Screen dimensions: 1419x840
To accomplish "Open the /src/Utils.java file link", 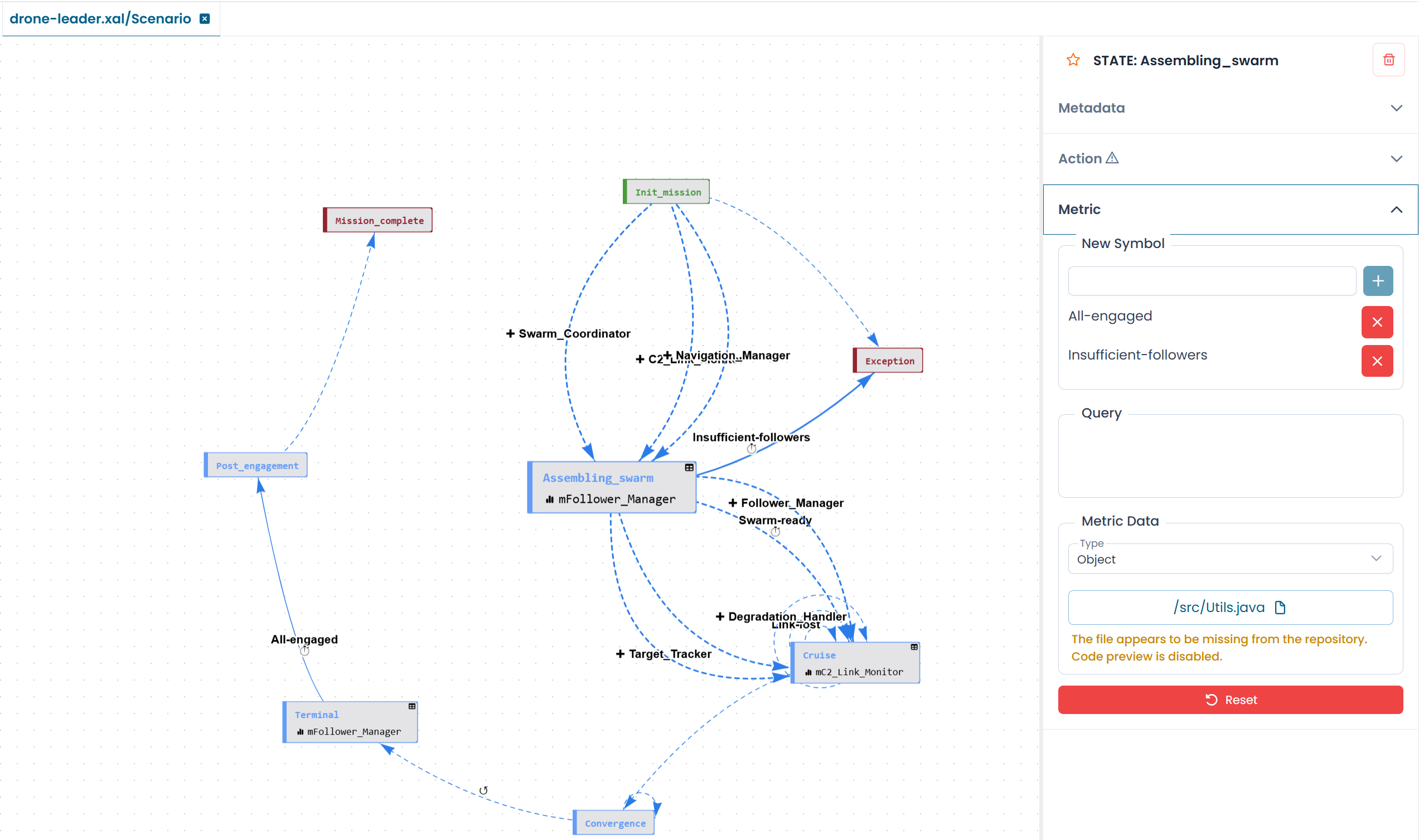I will click(x=1218, y=608).
